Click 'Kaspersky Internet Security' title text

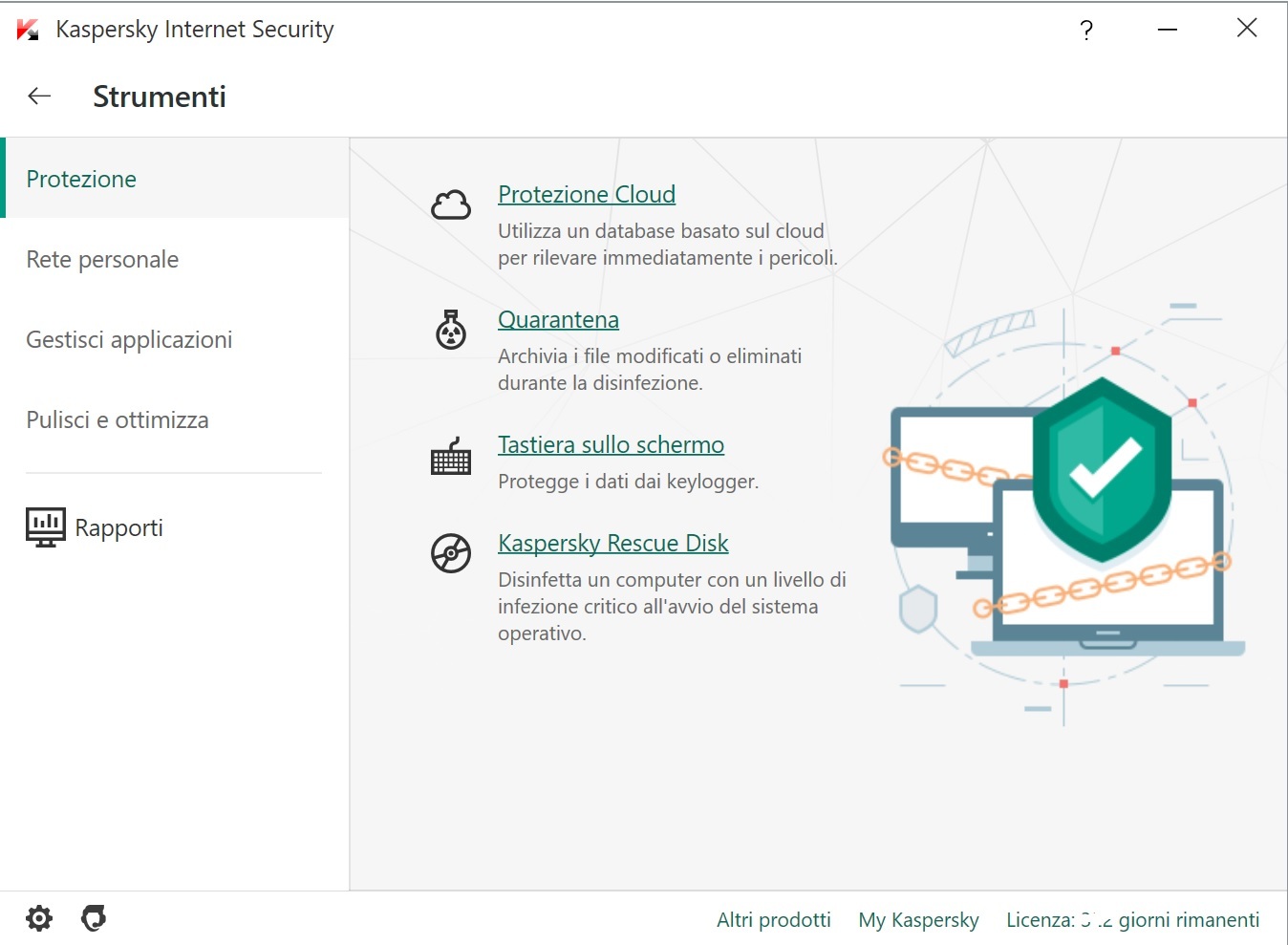pos(195,30)
